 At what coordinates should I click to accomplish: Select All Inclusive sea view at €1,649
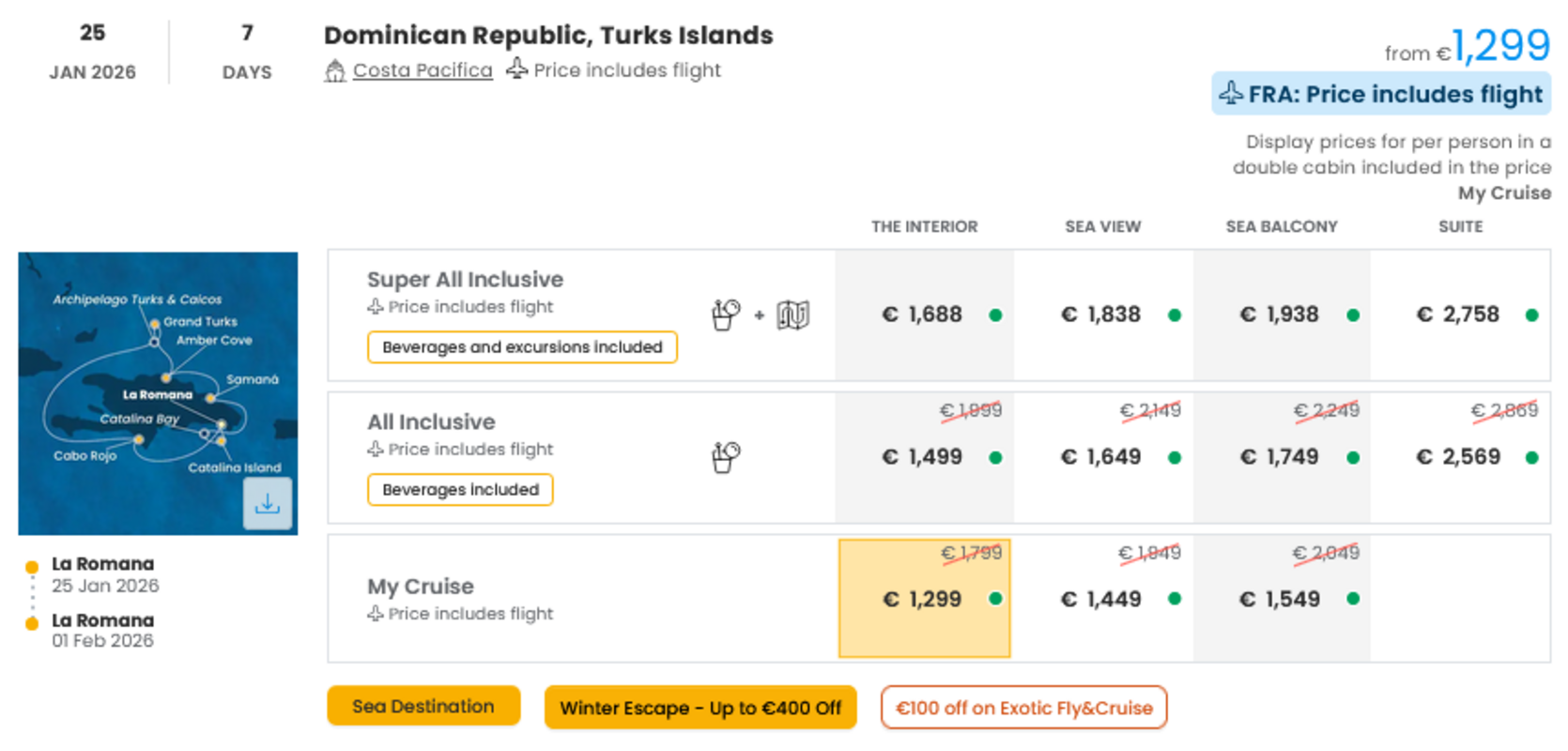tap(1103, 457)
